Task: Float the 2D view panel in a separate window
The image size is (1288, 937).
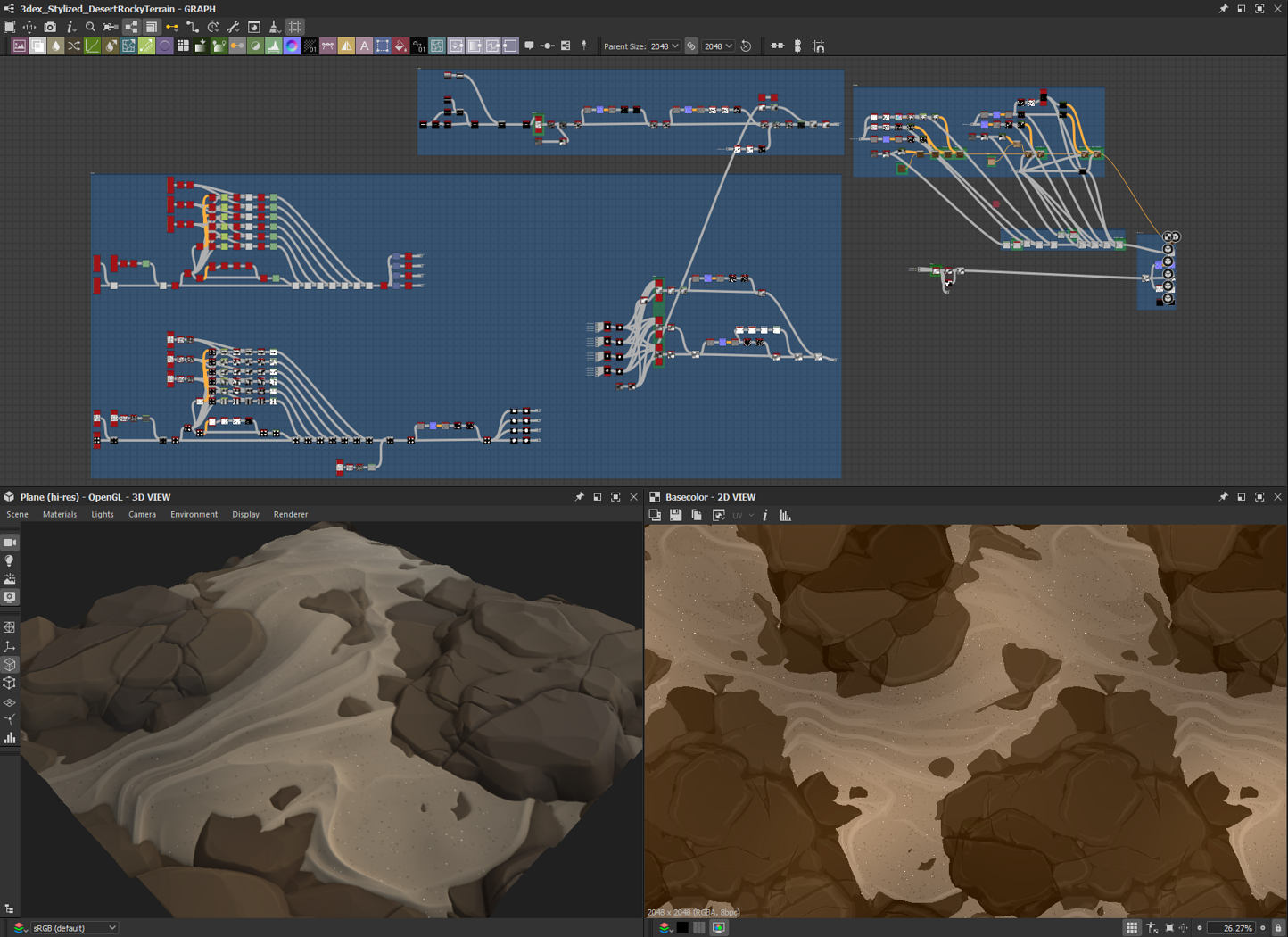Action: point(1241,497)
